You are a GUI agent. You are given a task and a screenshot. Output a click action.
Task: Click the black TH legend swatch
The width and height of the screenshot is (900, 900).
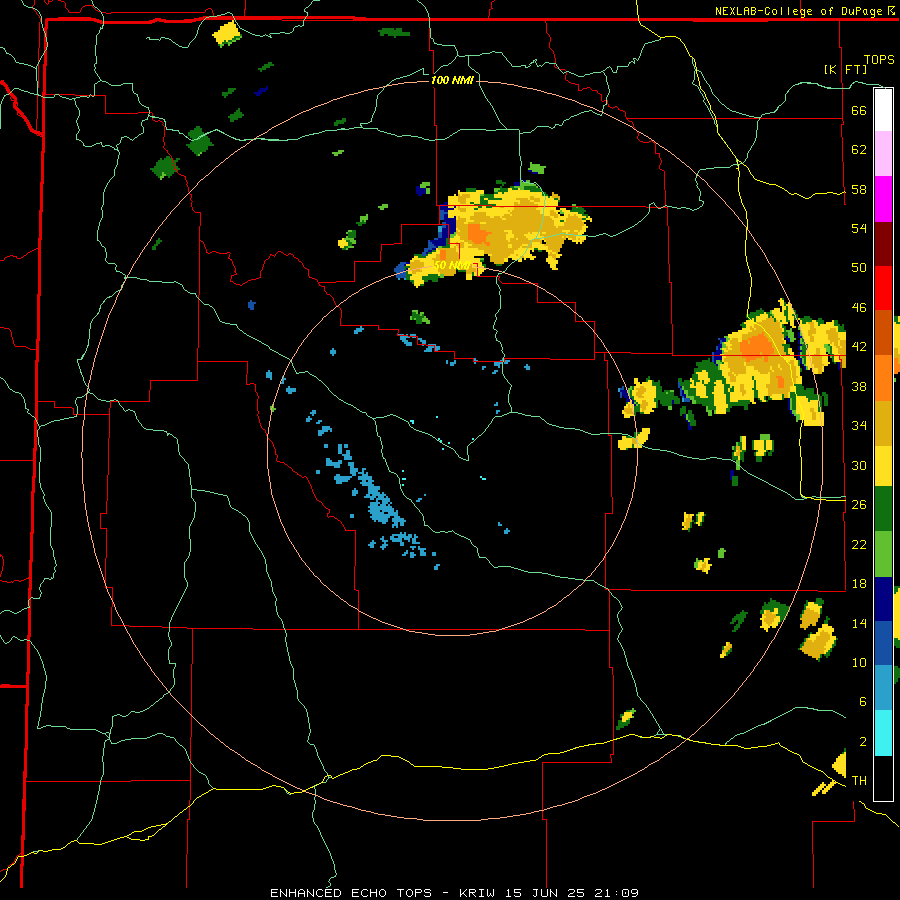[883, 778]
